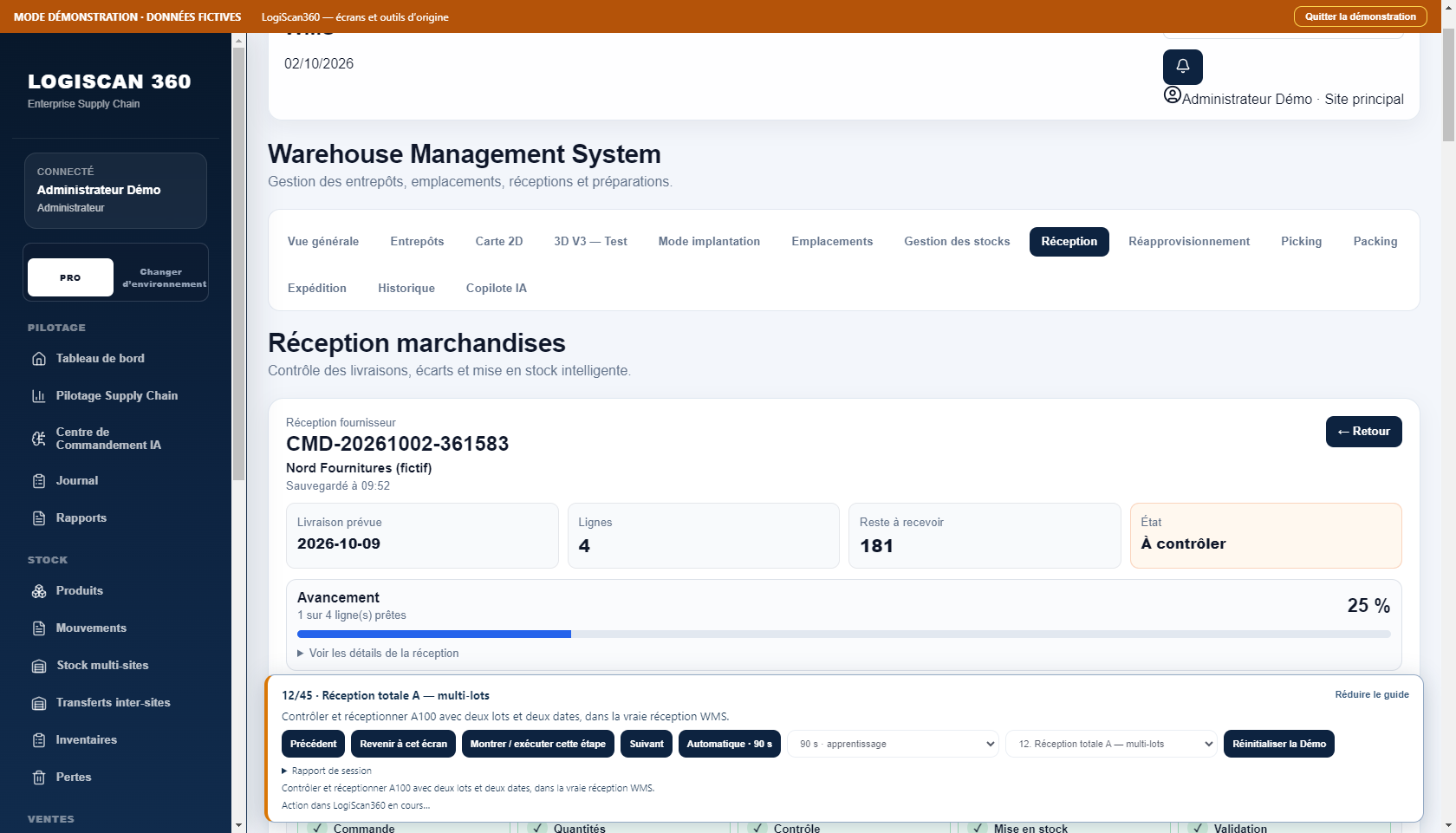Open the Copilote IA tab

coord(497,289)
